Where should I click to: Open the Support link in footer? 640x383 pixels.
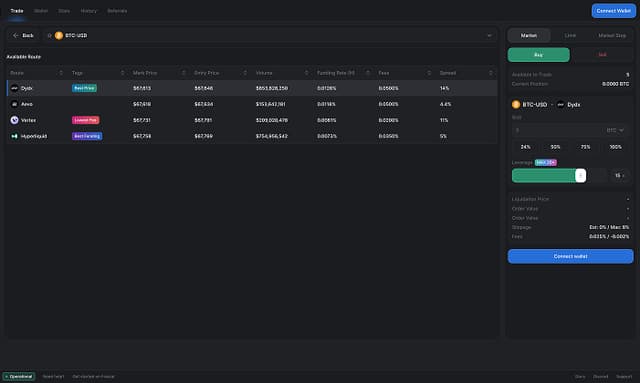[624, 376]
